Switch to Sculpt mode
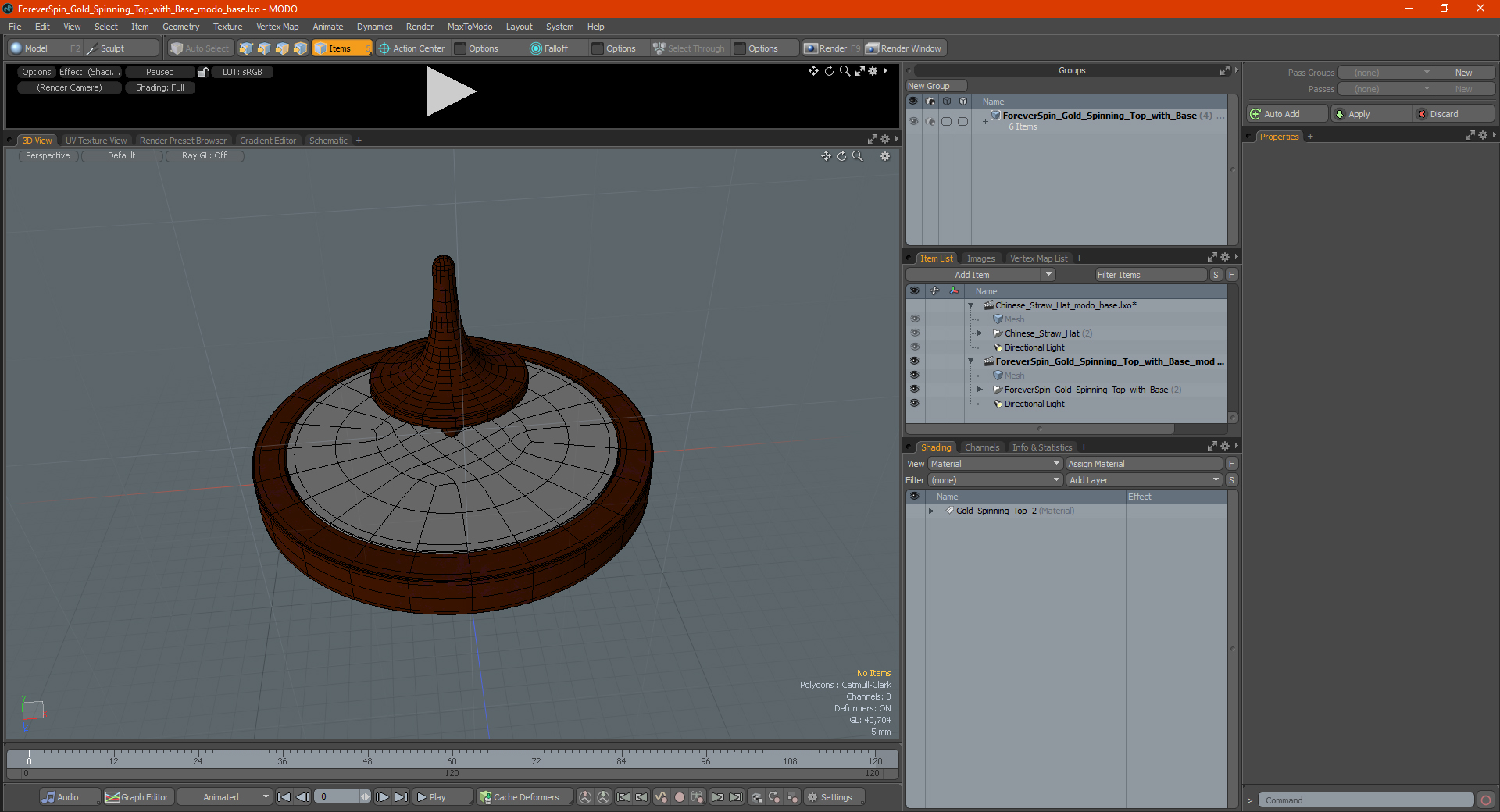The width and height of the screenshot is (1500, 812). 121,48
